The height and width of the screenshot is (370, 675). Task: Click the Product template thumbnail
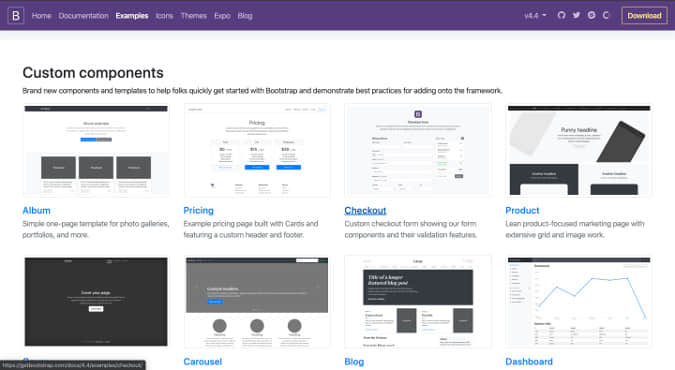click(x=579, y=150)
